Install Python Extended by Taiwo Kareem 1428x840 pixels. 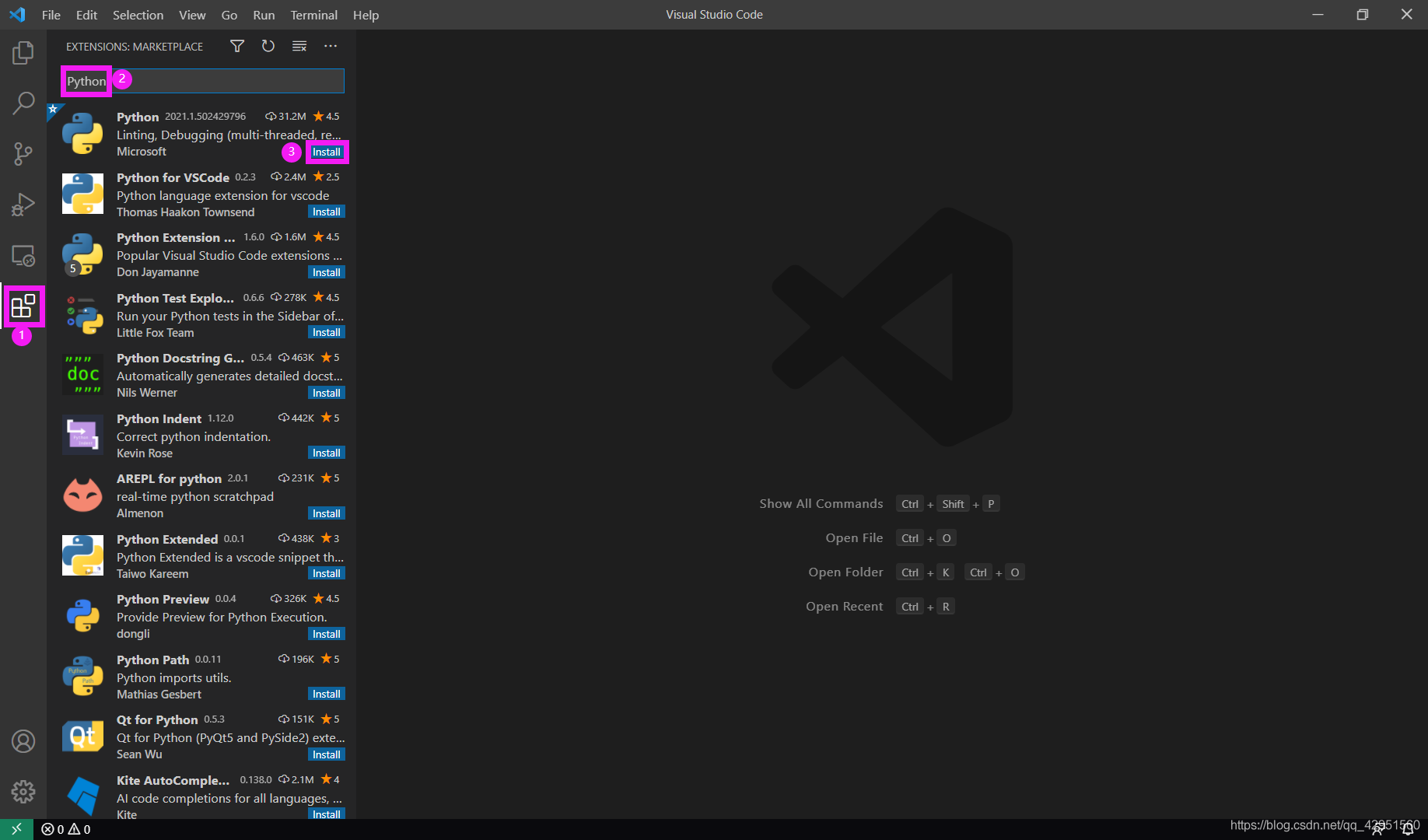pos(327,574)
